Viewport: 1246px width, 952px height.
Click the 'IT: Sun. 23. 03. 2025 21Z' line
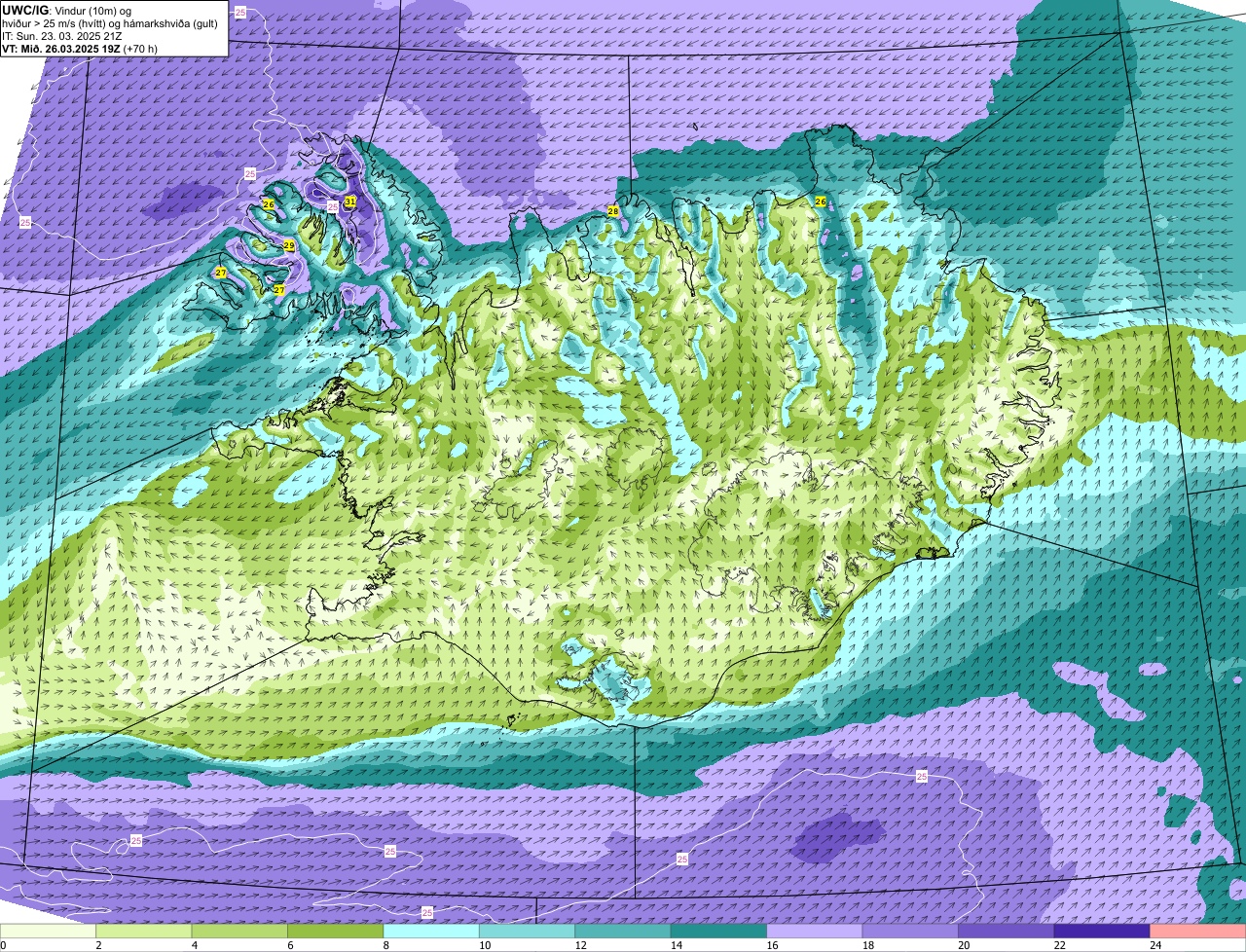tap(62, 35)
